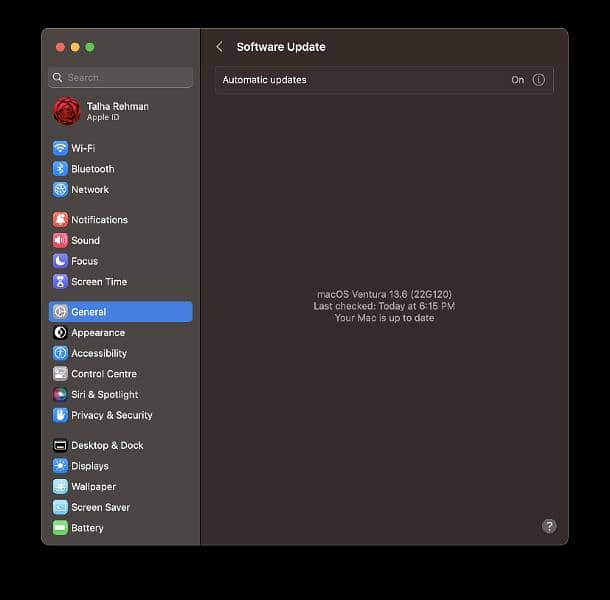Screen dimensions: 610x600
Task: Switch to Appearance settings pane
Action: pos(98,333)
